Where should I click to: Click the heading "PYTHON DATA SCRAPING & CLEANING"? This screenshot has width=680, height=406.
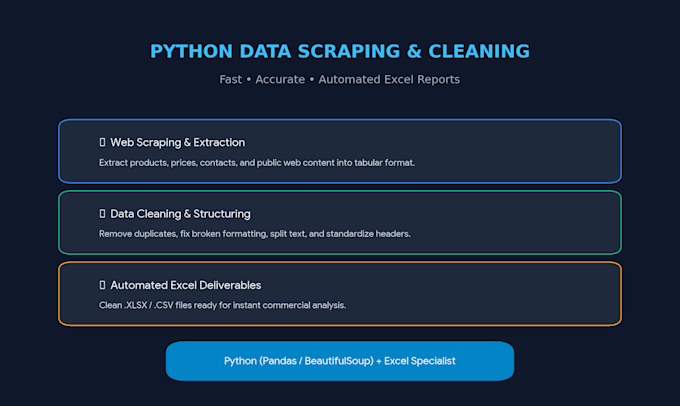tap(340, 51)
